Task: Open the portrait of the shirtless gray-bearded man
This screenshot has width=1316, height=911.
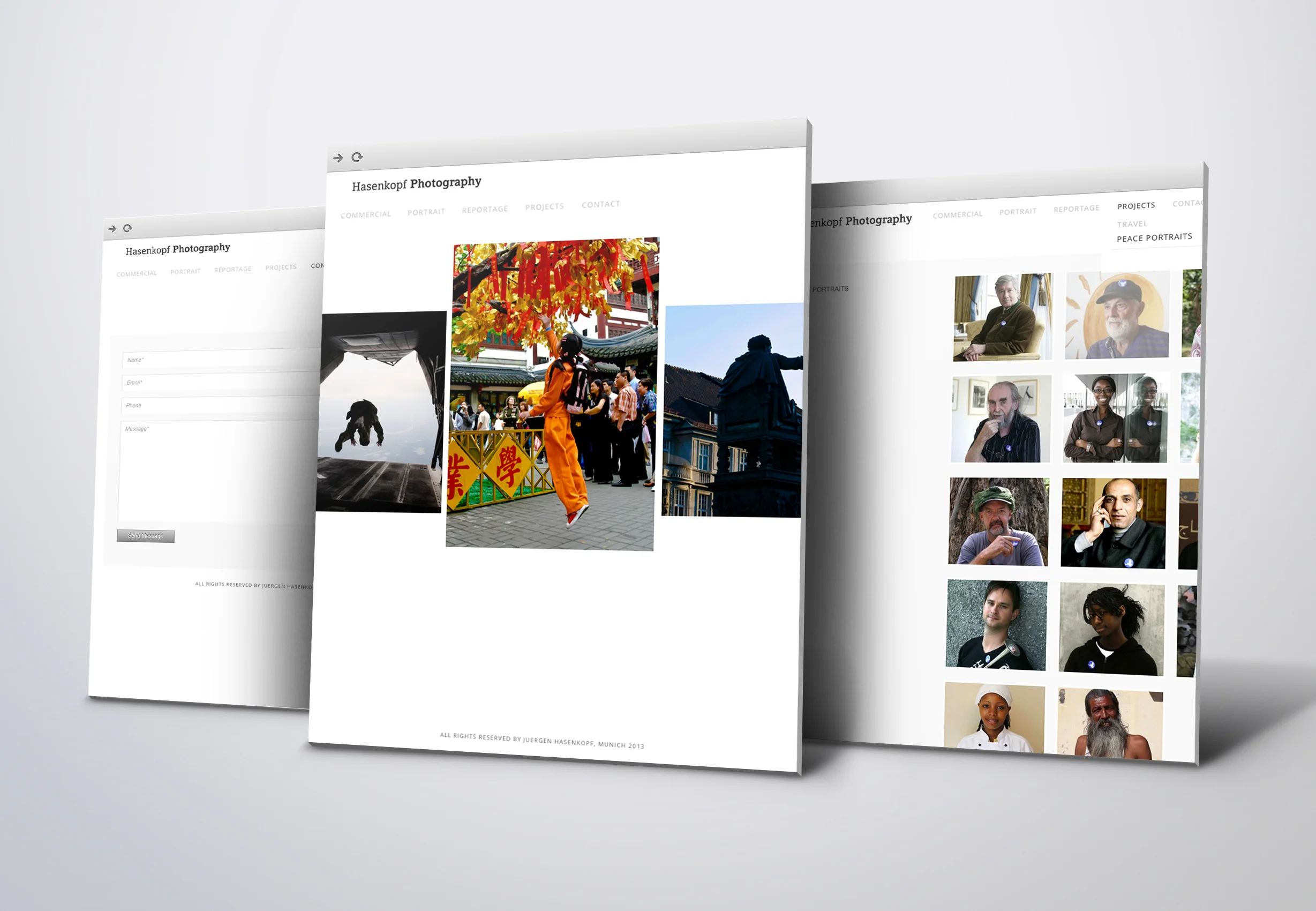Action: (x=1109, y=724)
